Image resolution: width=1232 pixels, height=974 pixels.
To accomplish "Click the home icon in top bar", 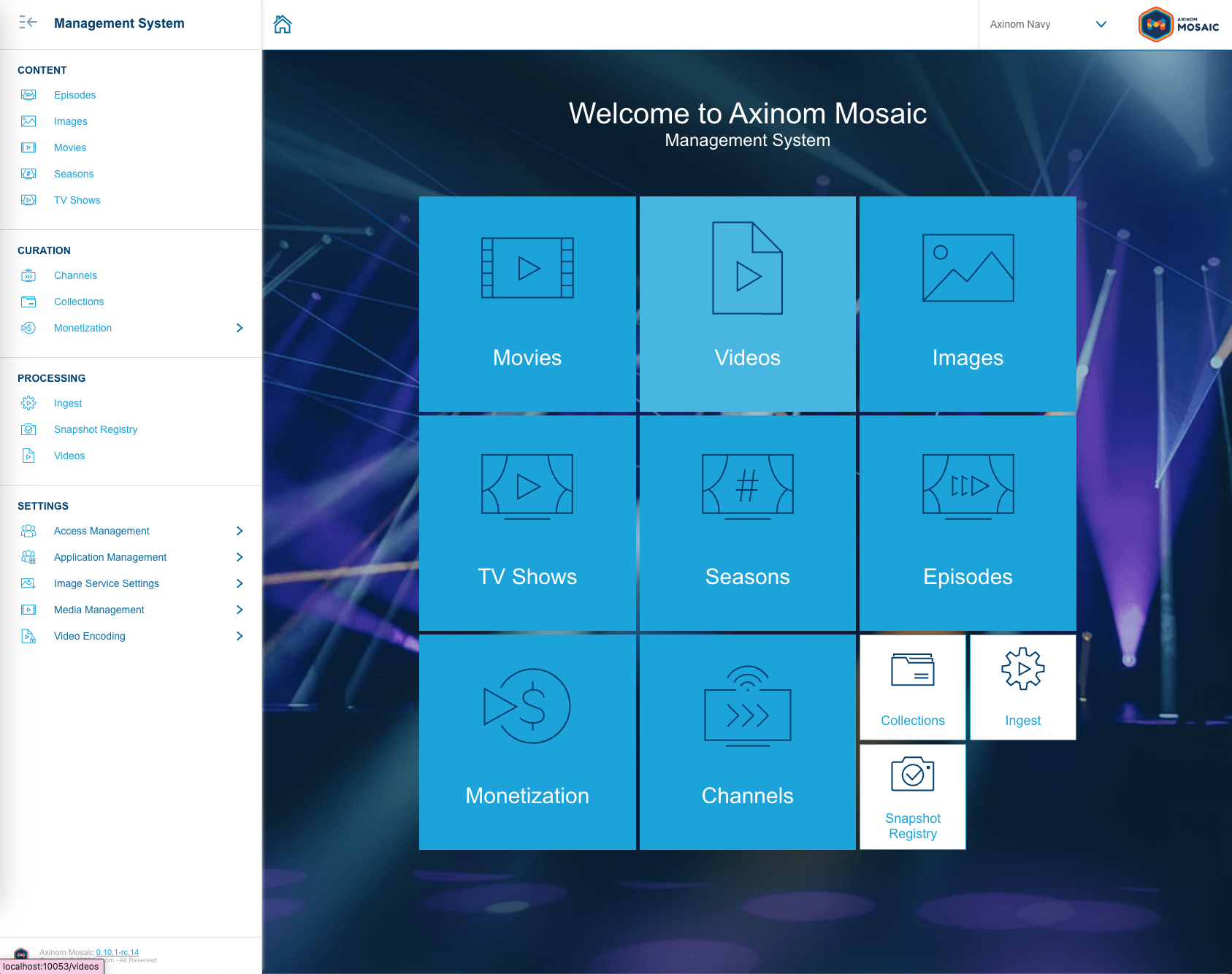I will pos(283,25).
